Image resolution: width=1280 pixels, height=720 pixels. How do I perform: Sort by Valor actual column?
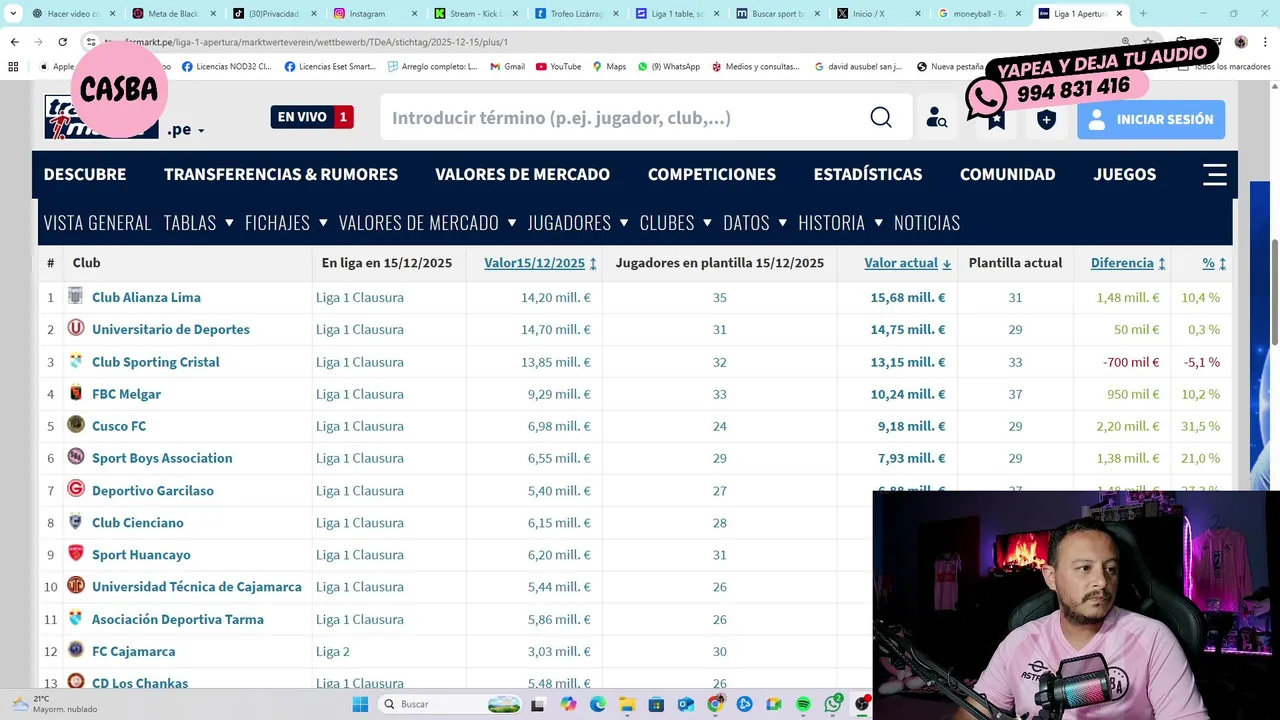pos(907,263)
